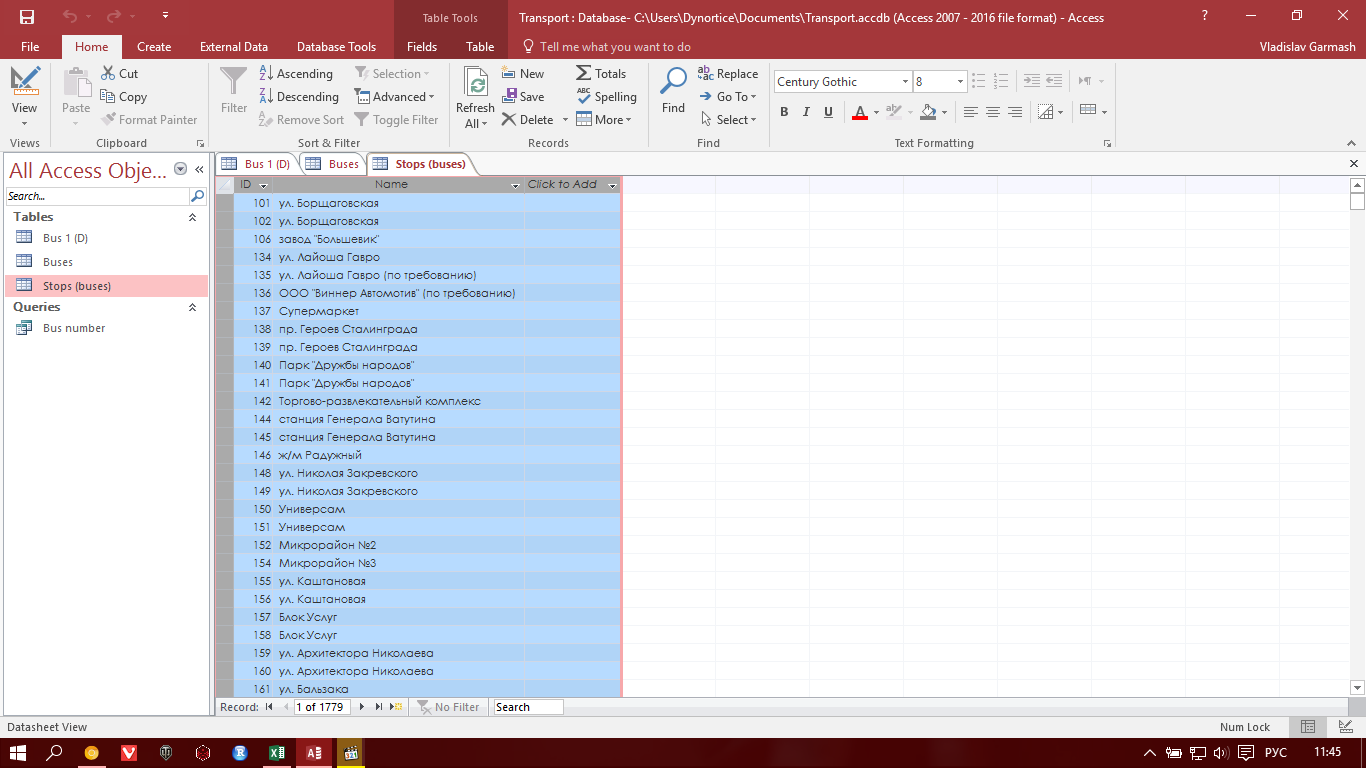Viewport: 1366px width, 768px height.
Task: Open the Bus 1 (D) document tab
Action: coord(256,164)
